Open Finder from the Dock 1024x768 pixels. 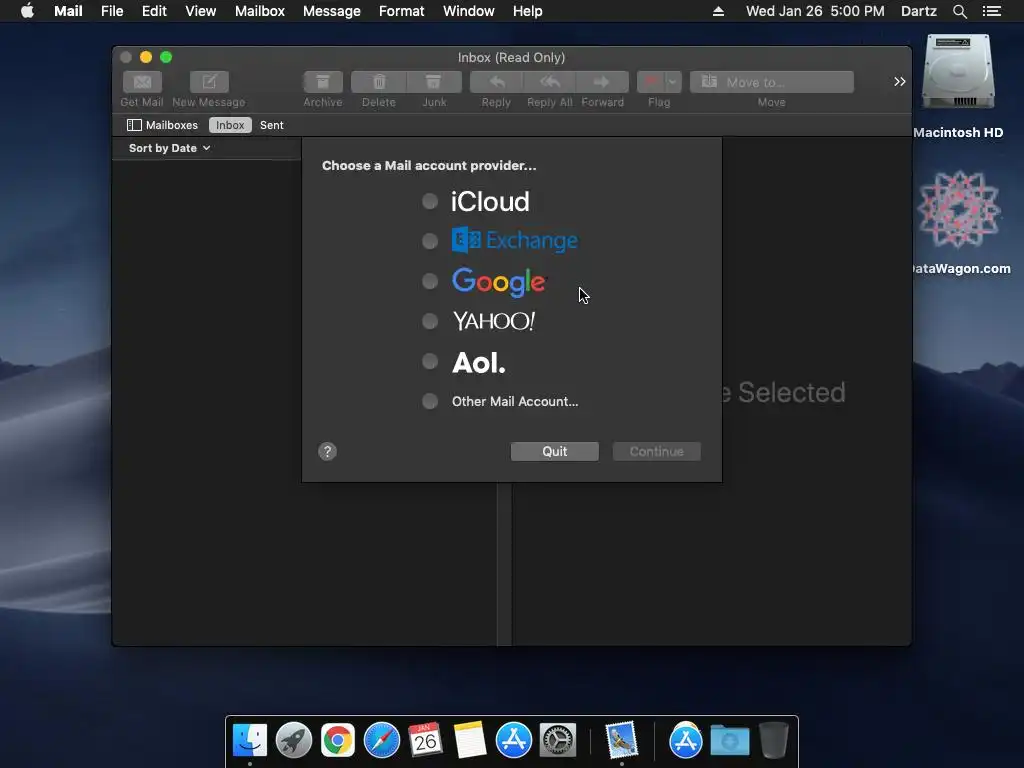pos(250,741)
